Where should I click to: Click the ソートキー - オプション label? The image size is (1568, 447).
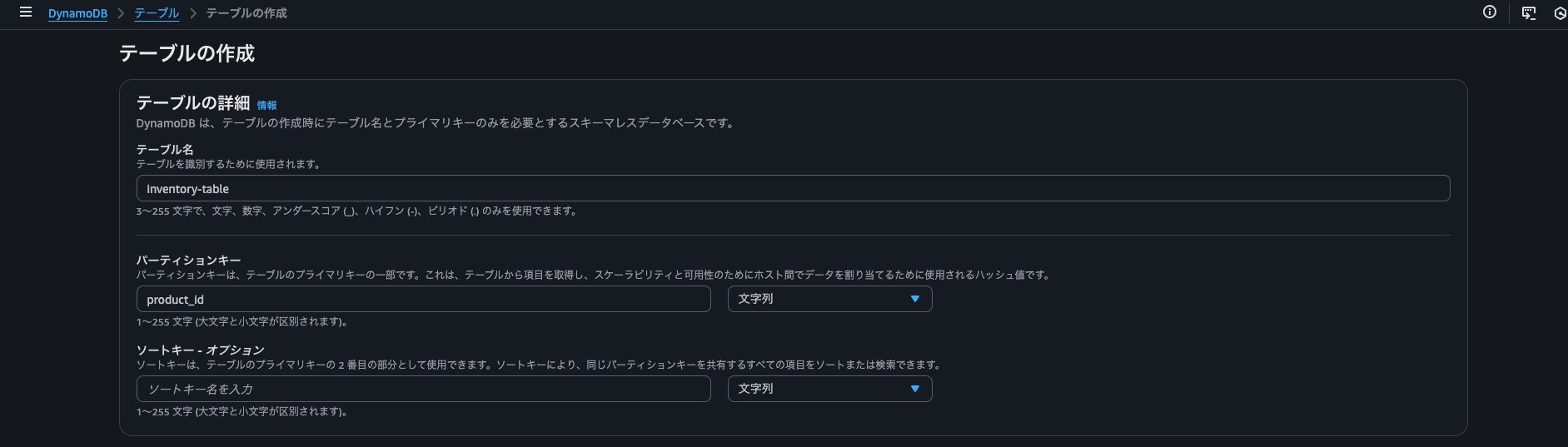(x=200, y=350)
